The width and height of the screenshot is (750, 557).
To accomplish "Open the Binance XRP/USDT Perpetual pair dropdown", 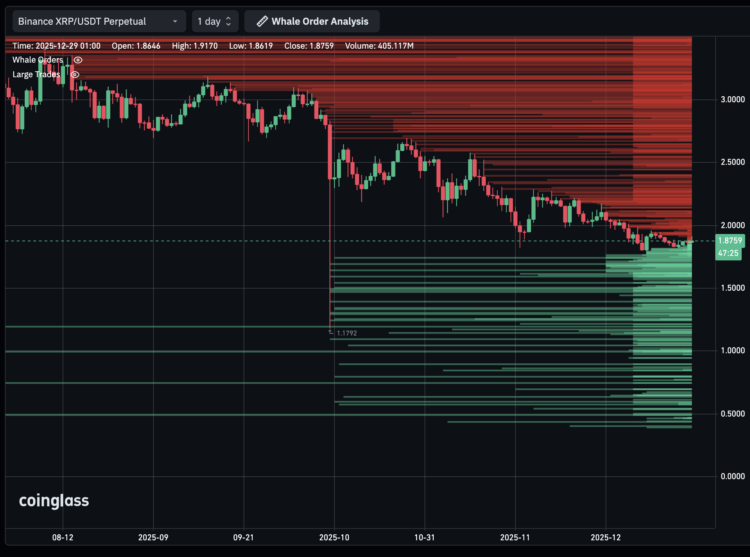I will point(99,22).
